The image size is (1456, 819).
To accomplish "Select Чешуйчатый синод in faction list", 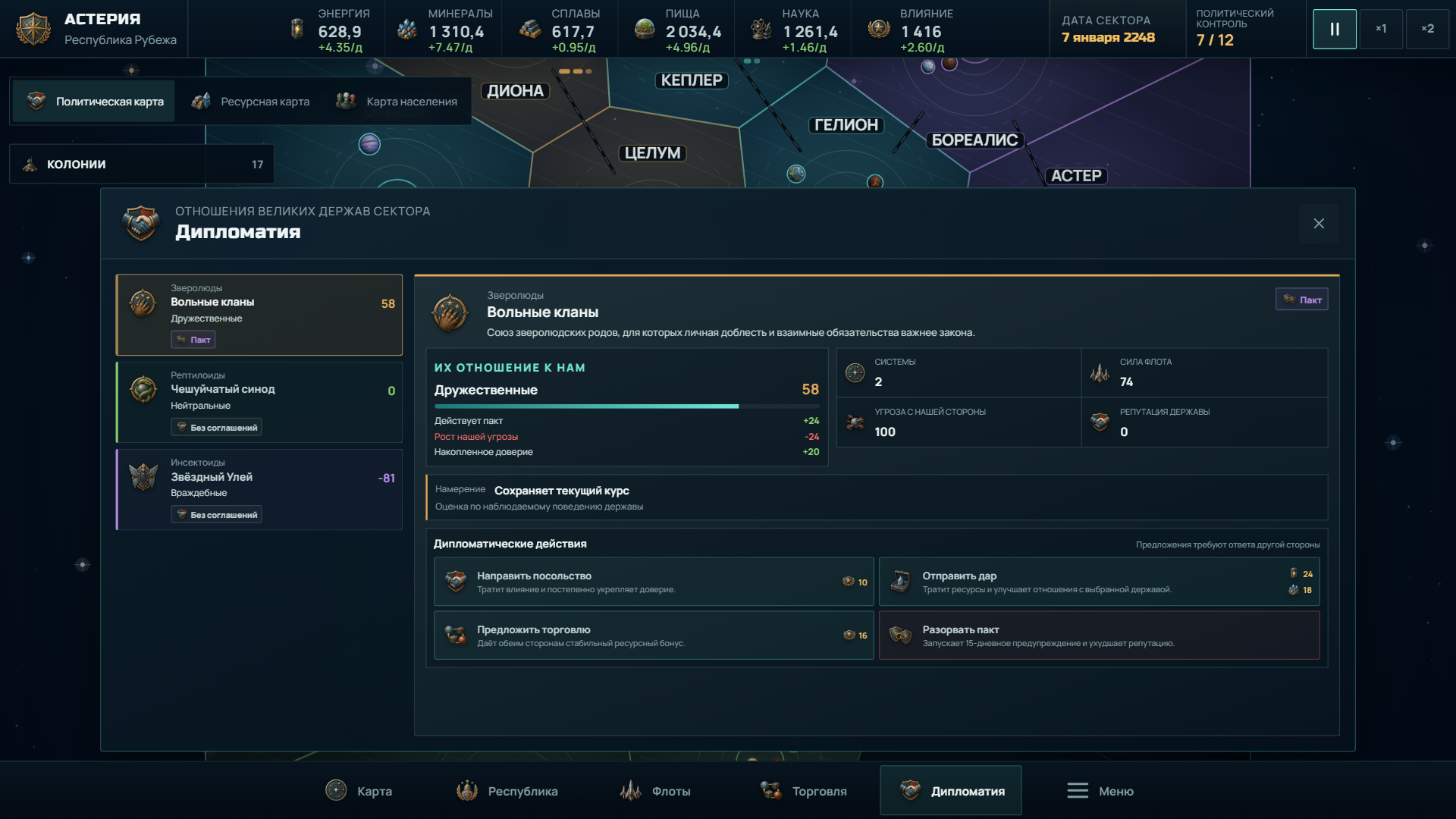I will click(x=259, y=402).
